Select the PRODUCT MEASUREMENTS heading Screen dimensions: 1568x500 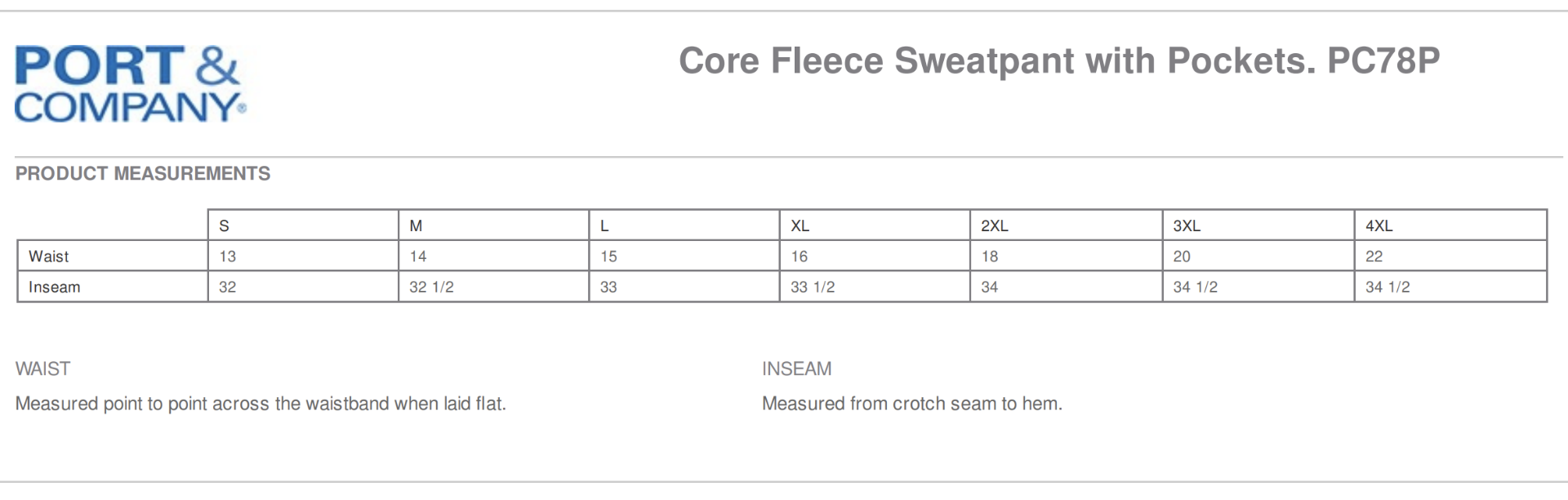tap(143, 173)
